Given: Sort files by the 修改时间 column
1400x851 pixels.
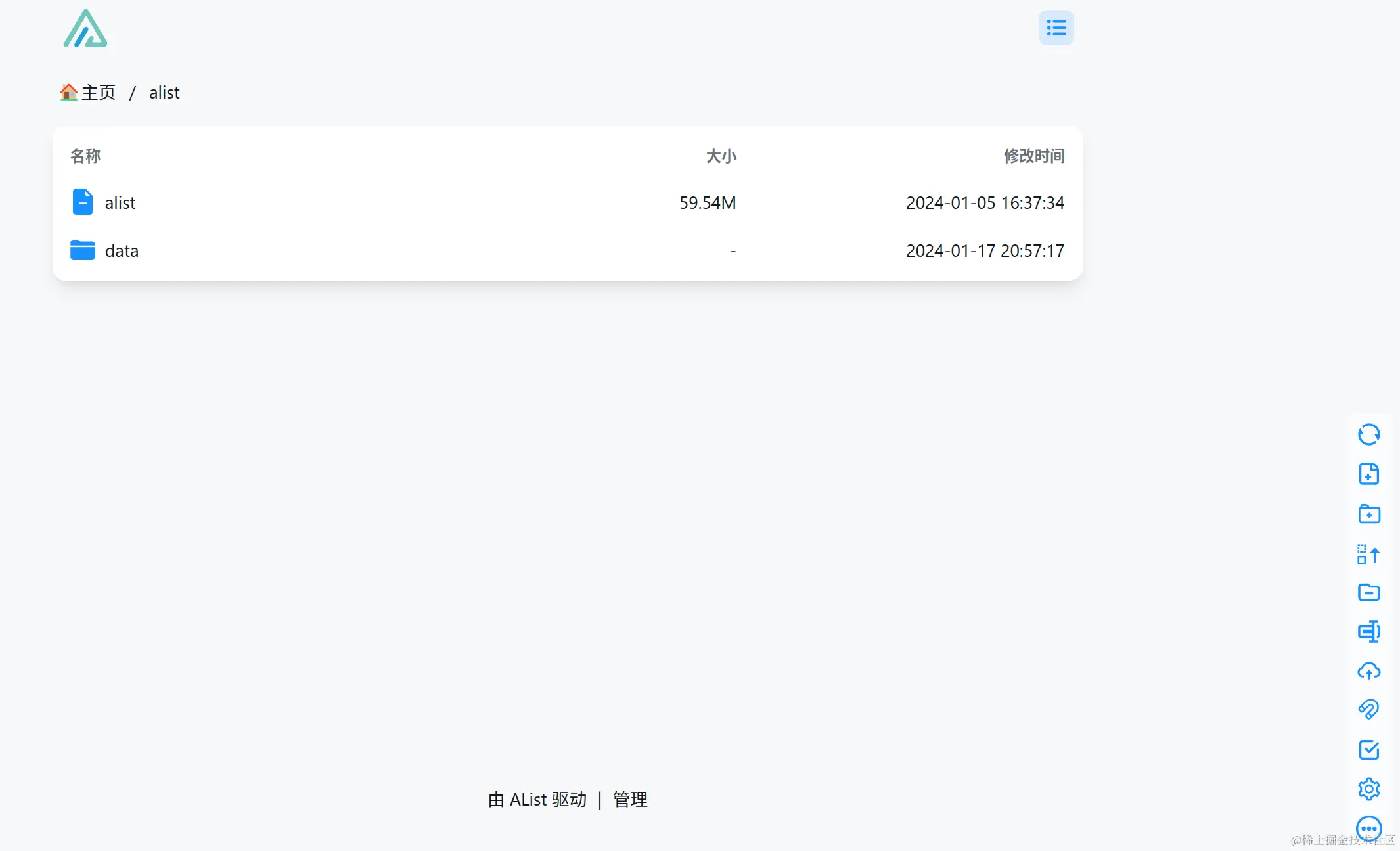Looking at the screenshot, I should pos(1033,156).
